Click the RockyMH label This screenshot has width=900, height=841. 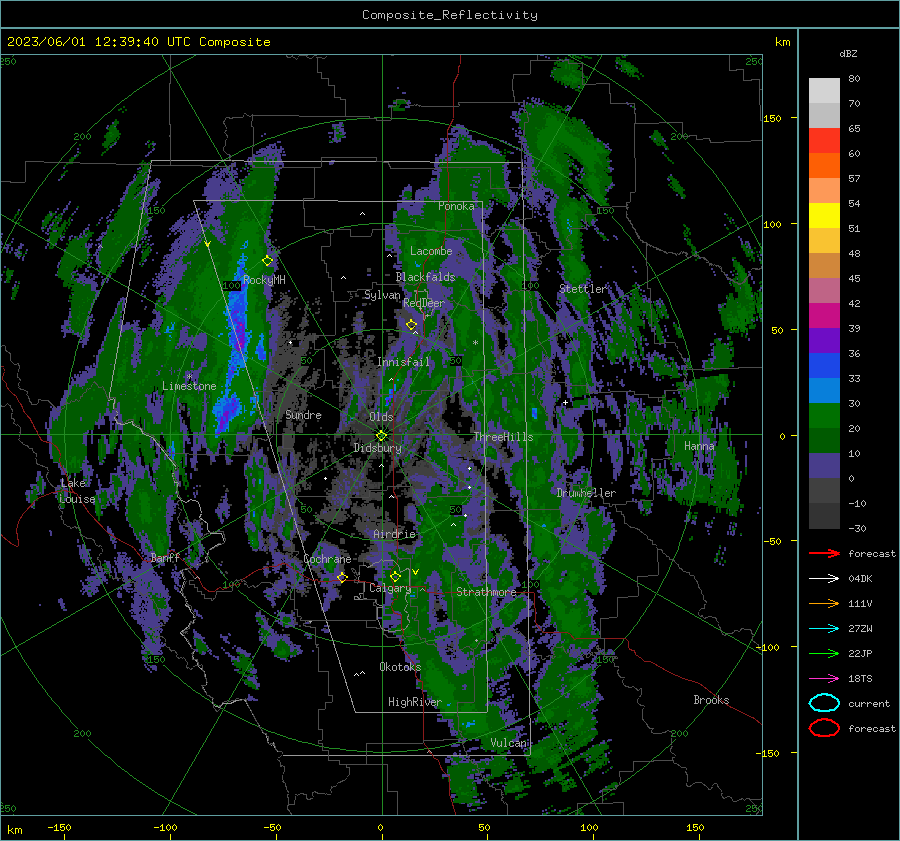pyautogui.click(x=264, y=280)
